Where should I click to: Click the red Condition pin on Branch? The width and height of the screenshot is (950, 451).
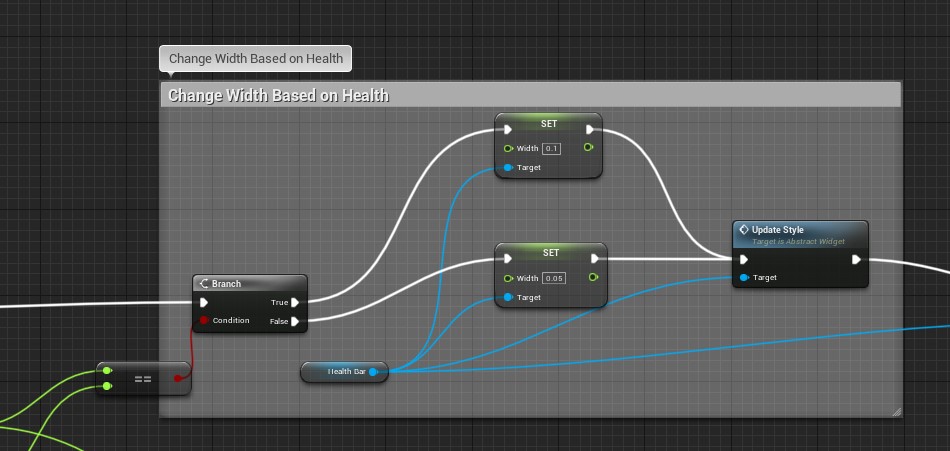coord(203,321)
